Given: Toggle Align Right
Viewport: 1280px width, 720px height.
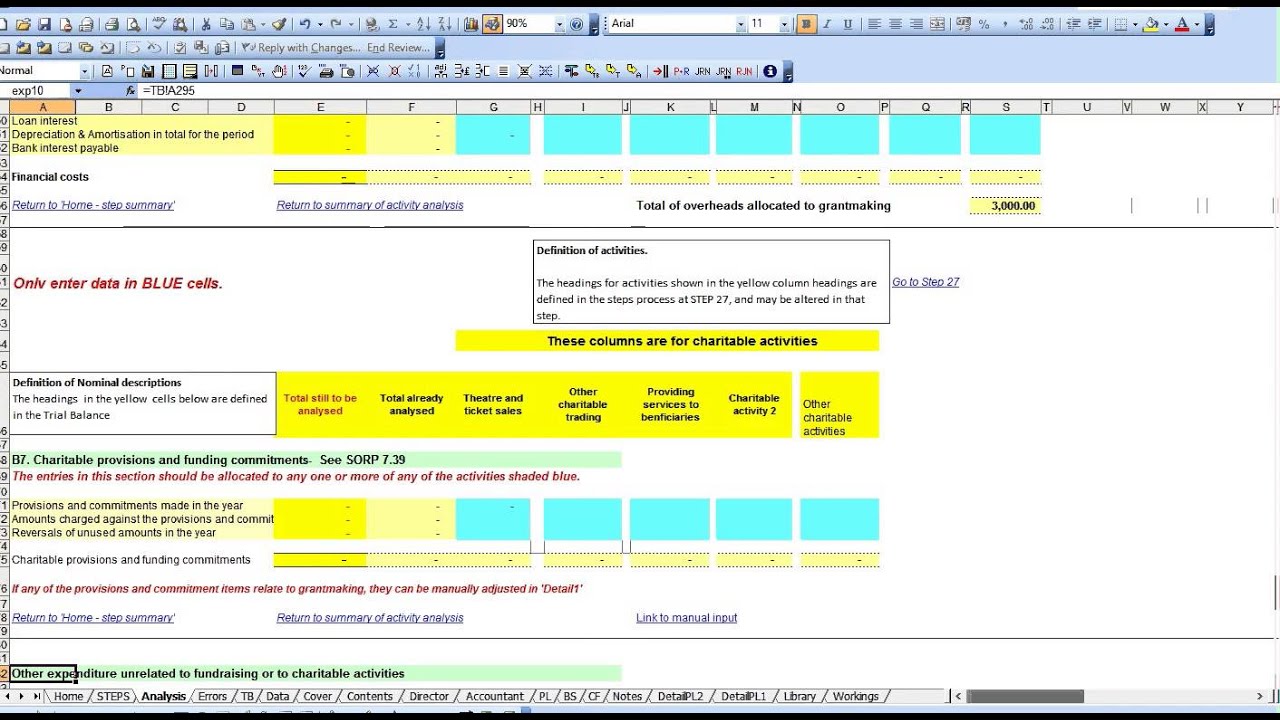Looking at the screenshot, I should 916,24.
